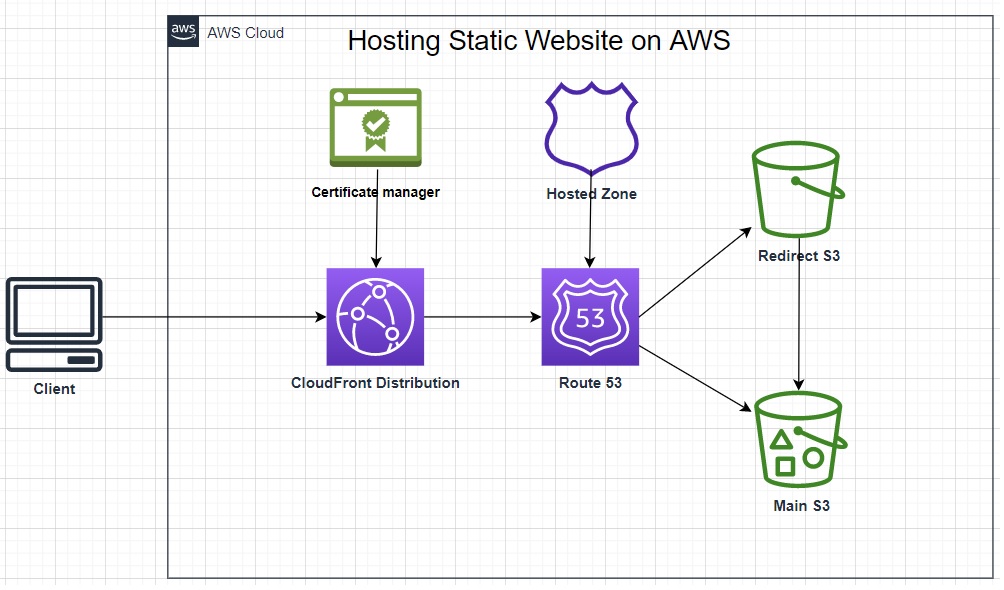Click the Certificate manager green icon
This screenshot has width=1004, height=590.
[375, 126]
